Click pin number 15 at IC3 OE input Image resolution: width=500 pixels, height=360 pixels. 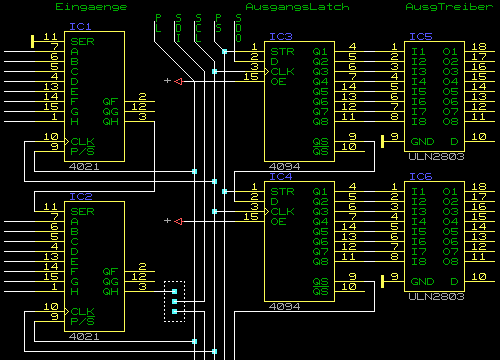251,76
